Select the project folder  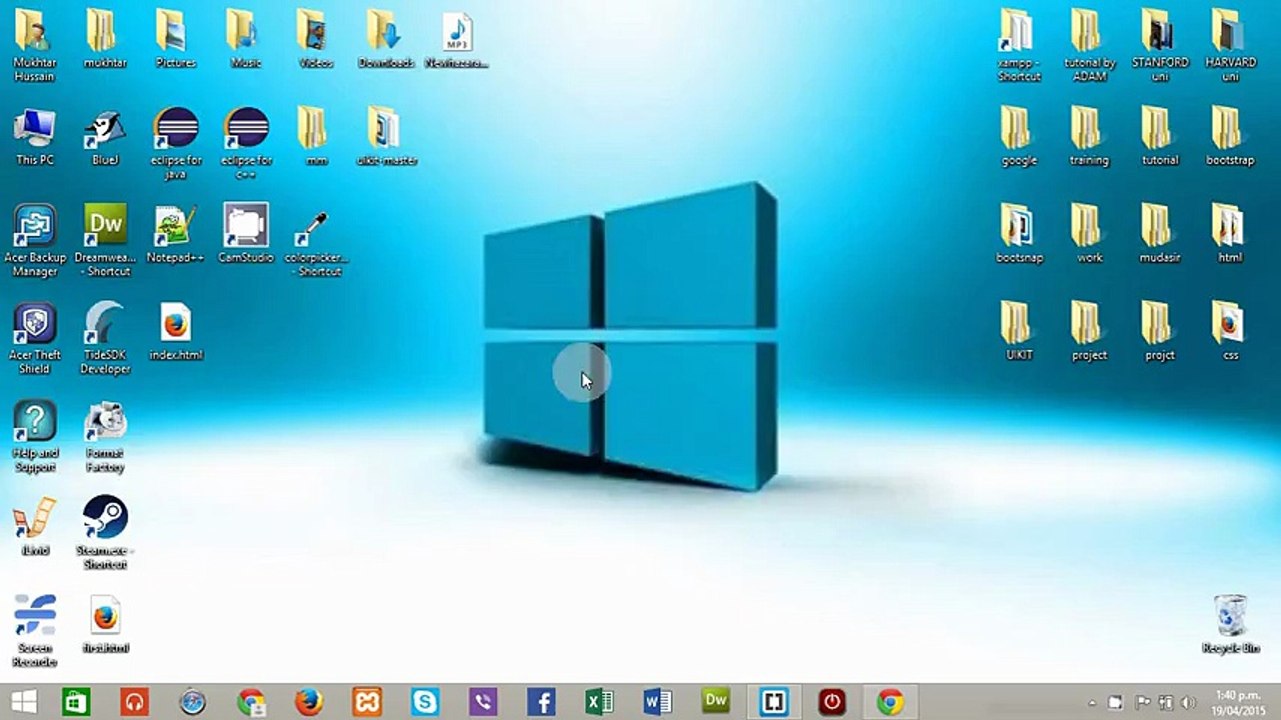[1089, 331]
